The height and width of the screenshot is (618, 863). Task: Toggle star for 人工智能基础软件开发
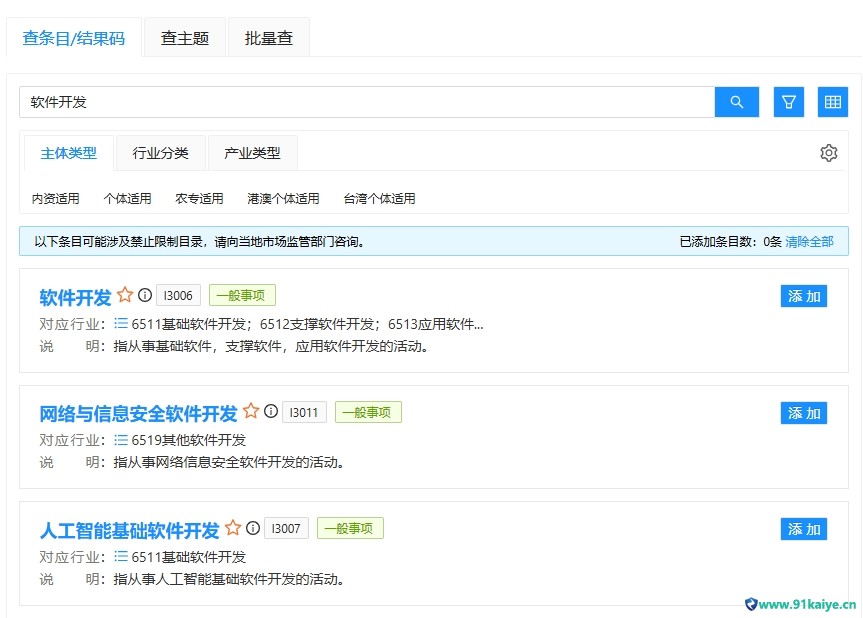pos(233,528)
